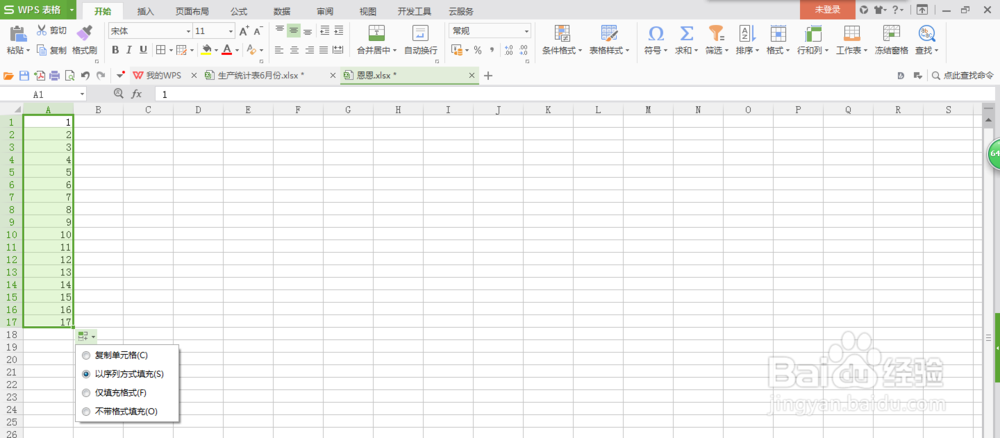Open the font name dropdown (宋体)
Viewport: 1000px width, 438px height.
(x=188, y=31)
